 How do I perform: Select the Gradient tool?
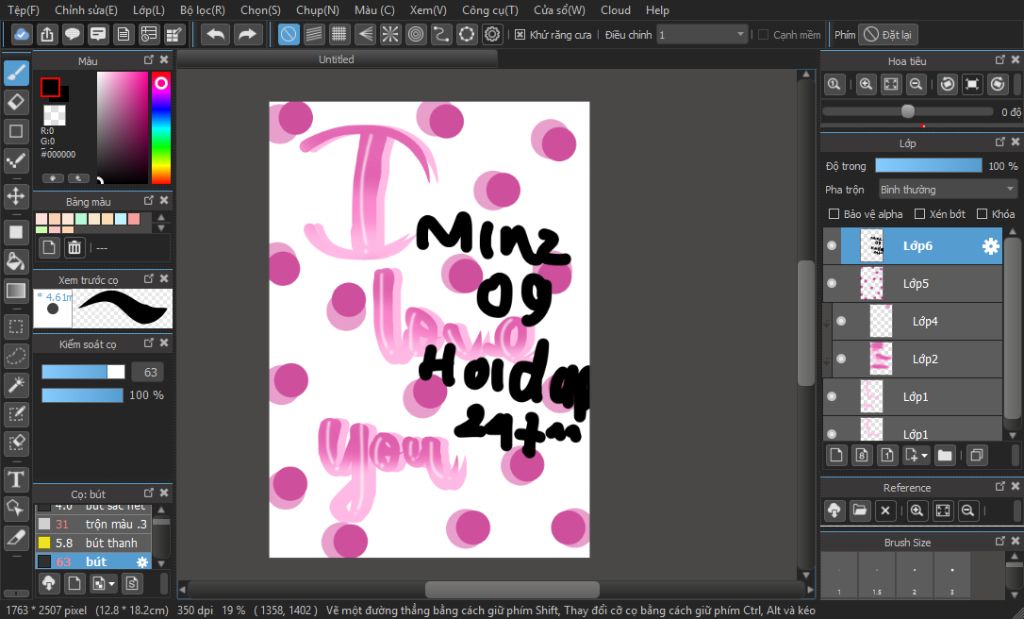[16, 291]
